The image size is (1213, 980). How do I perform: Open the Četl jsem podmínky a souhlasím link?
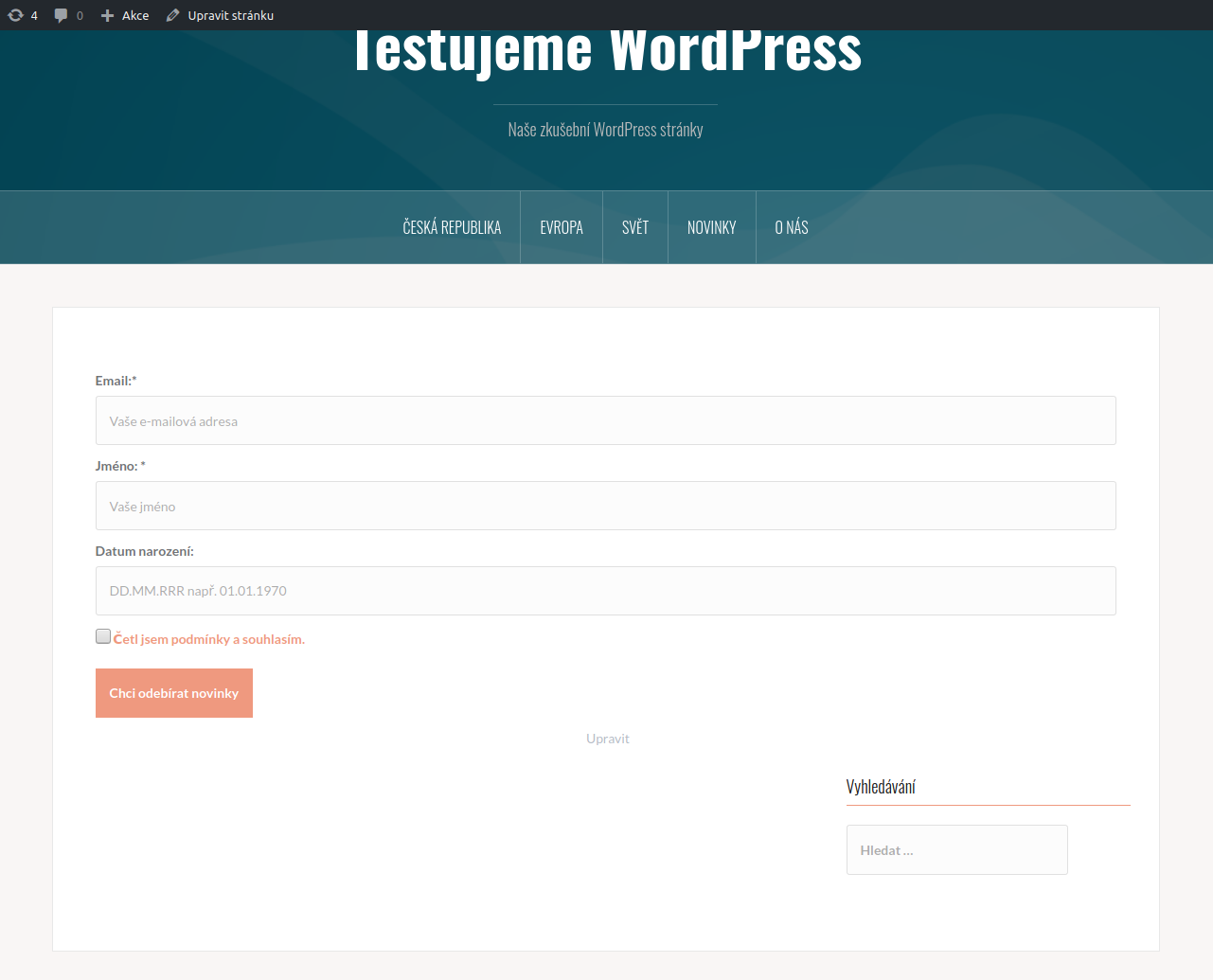(209, 639)
